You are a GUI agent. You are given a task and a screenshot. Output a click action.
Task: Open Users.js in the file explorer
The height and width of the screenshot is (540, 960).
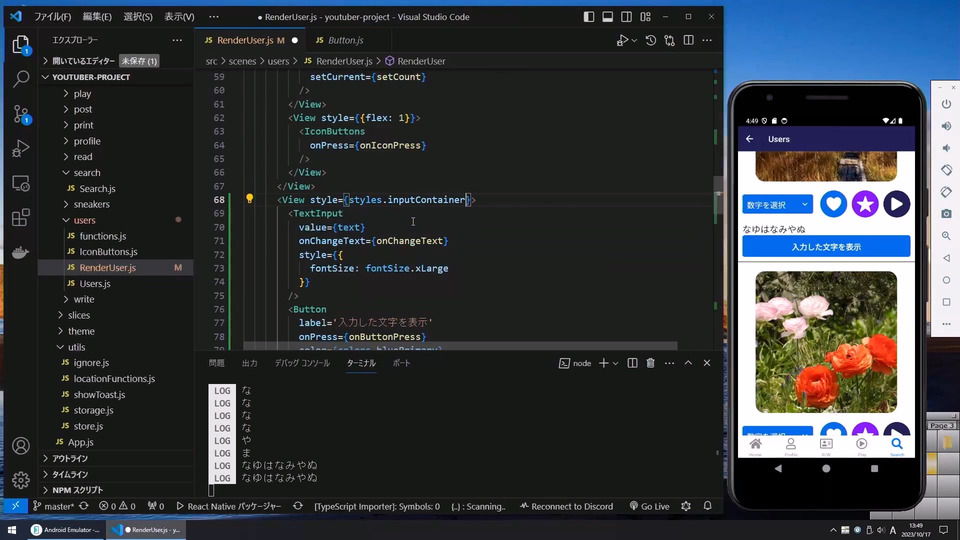pyautogui.click(x=95, y=284)
